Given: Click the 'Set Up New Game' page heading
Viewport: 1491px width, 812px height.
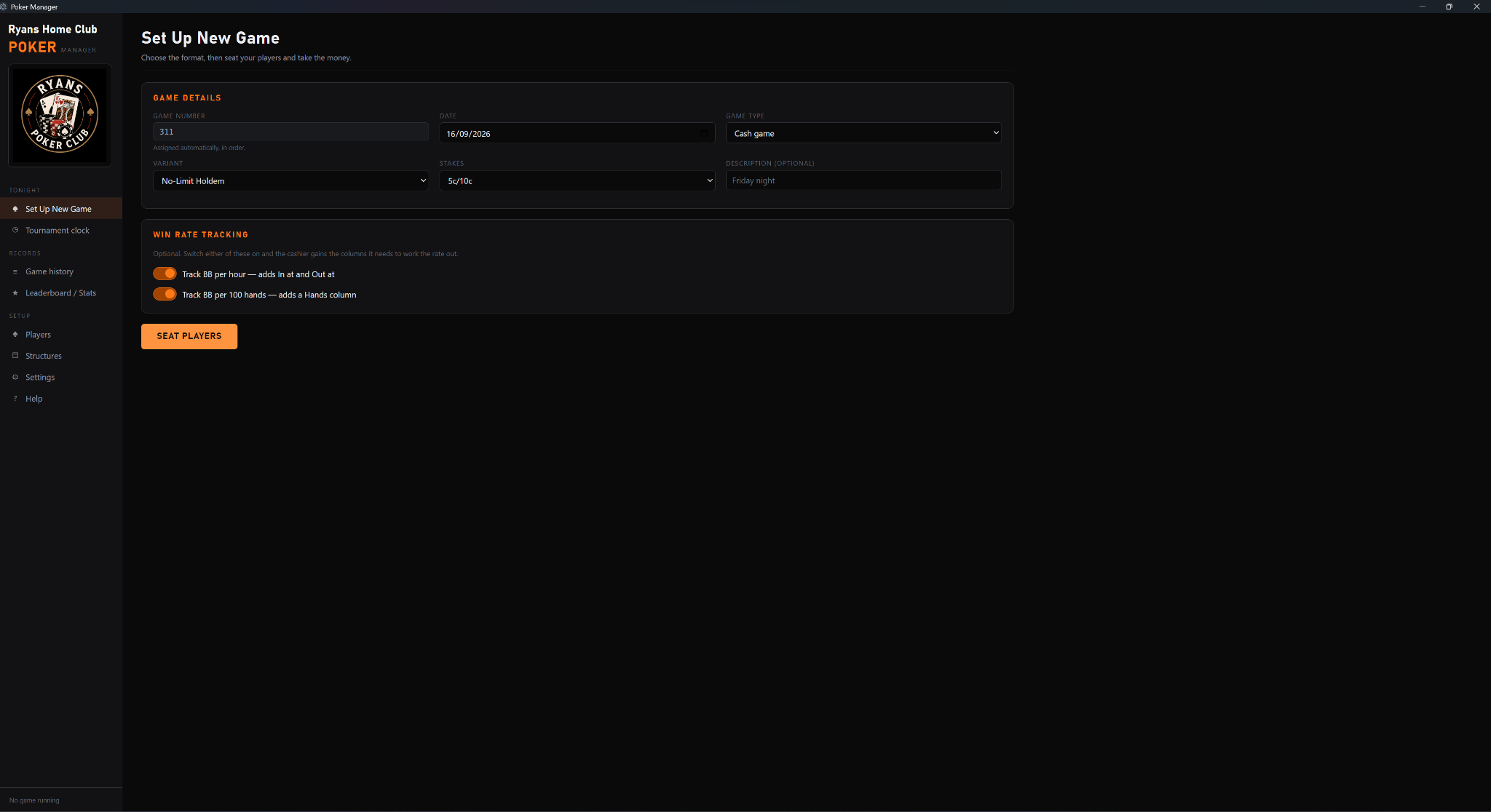Looking at the screenshot, I should (x=210, y=38).
